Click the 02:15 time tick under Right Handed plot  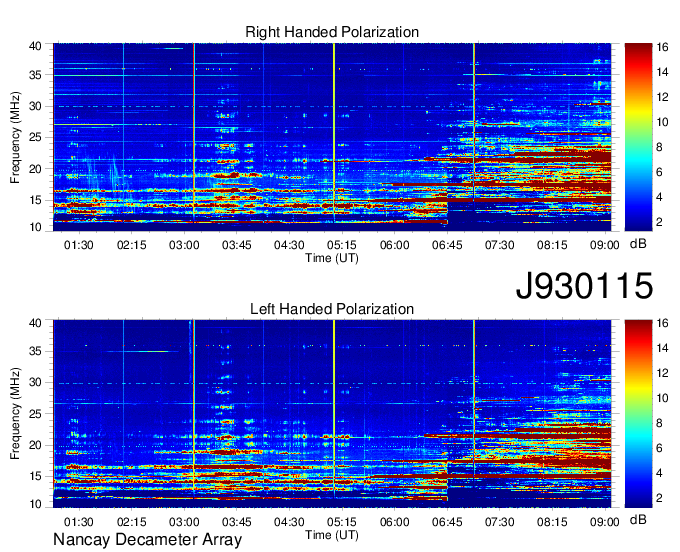[x=131, y=245]
